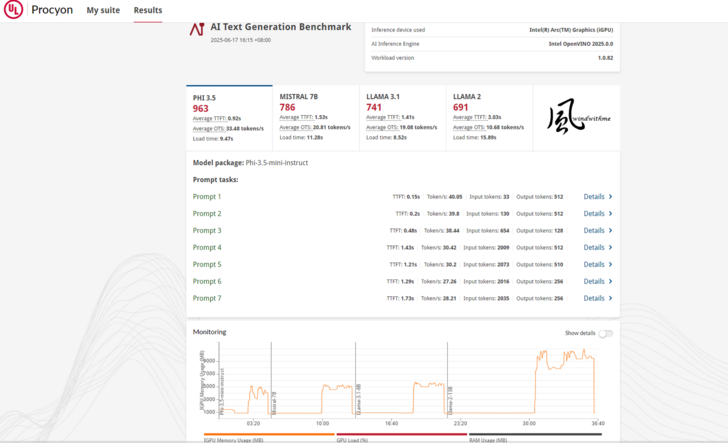Click the chevron arrow beside Prompt 4 Details
The height and width of the screenshot is (443, 728).
[611, 248]
